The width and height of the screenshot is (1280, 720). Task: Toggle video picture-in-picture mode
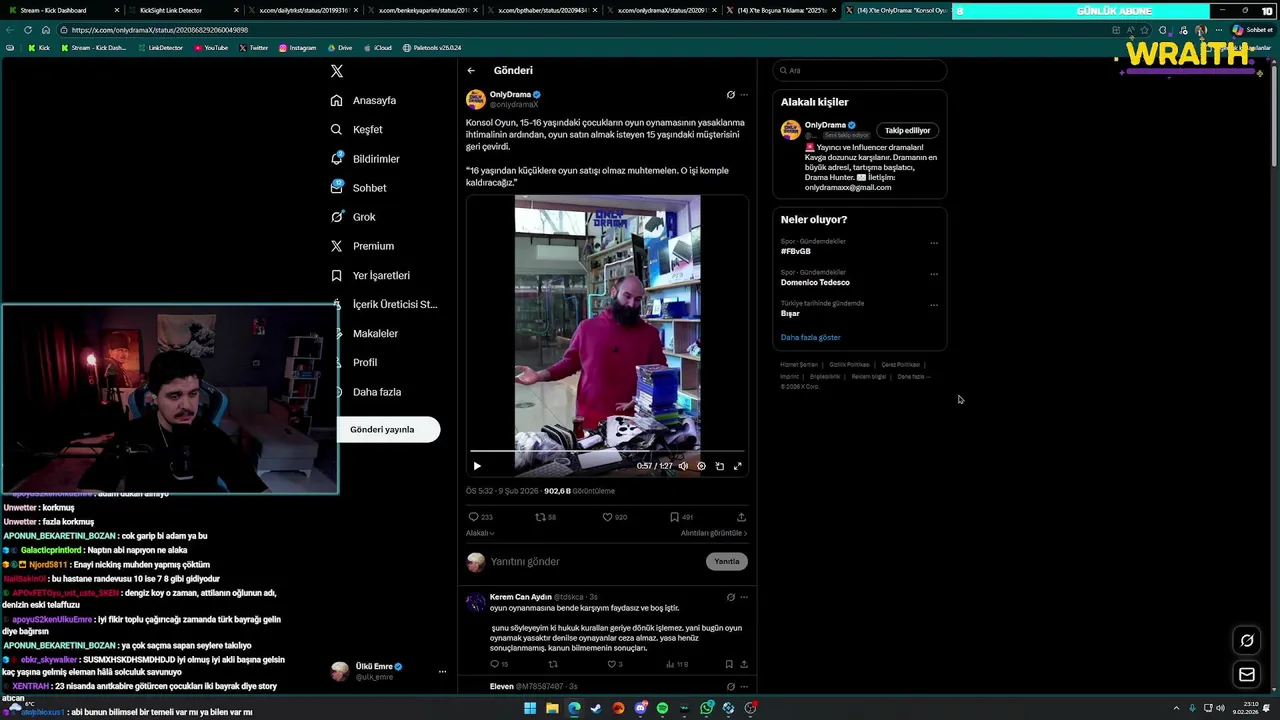[x=719, y=466]
